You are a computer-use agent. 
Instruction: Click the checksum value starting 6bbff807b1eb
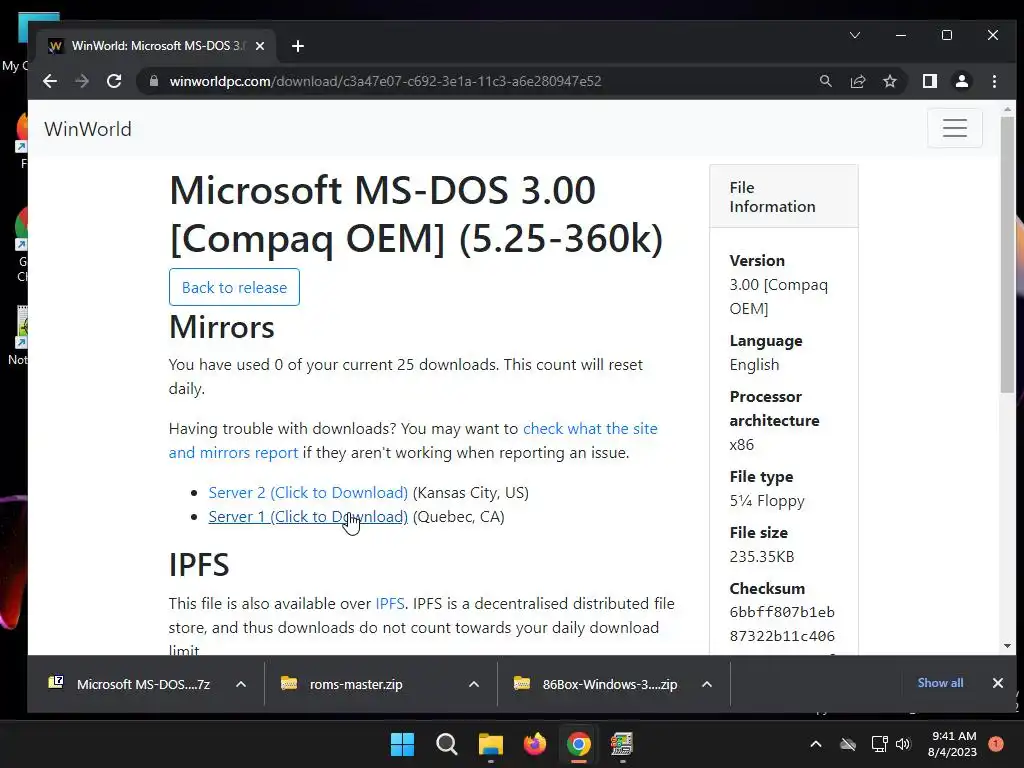coord(782,624)
